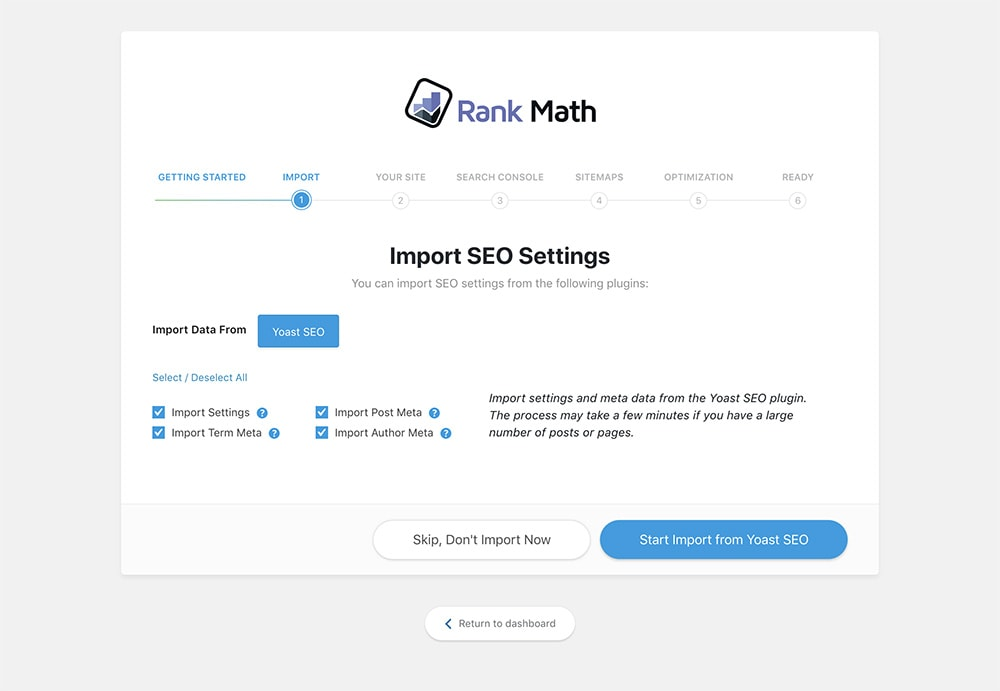
Task: Click step circle number 3
Action: point(500,200)
